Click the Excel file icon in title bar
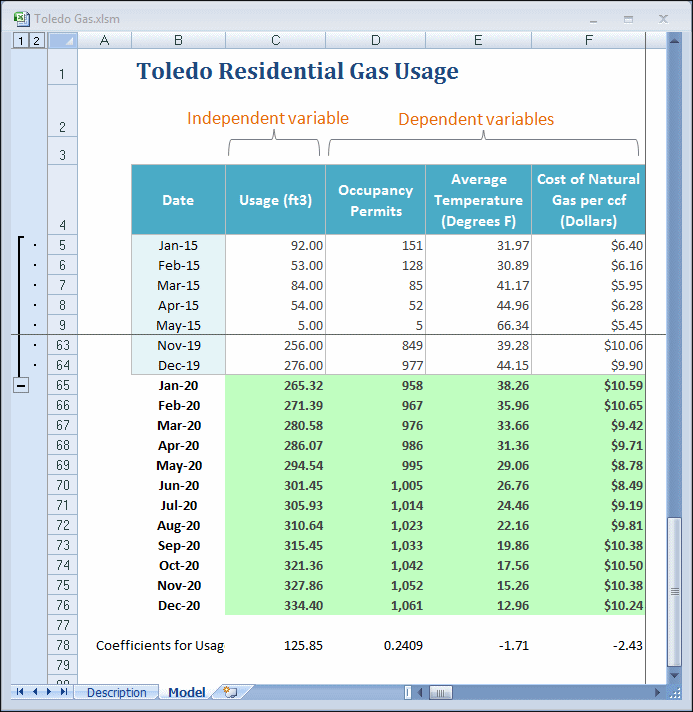This screenshot has width=693, height=712. coord(22,19)
